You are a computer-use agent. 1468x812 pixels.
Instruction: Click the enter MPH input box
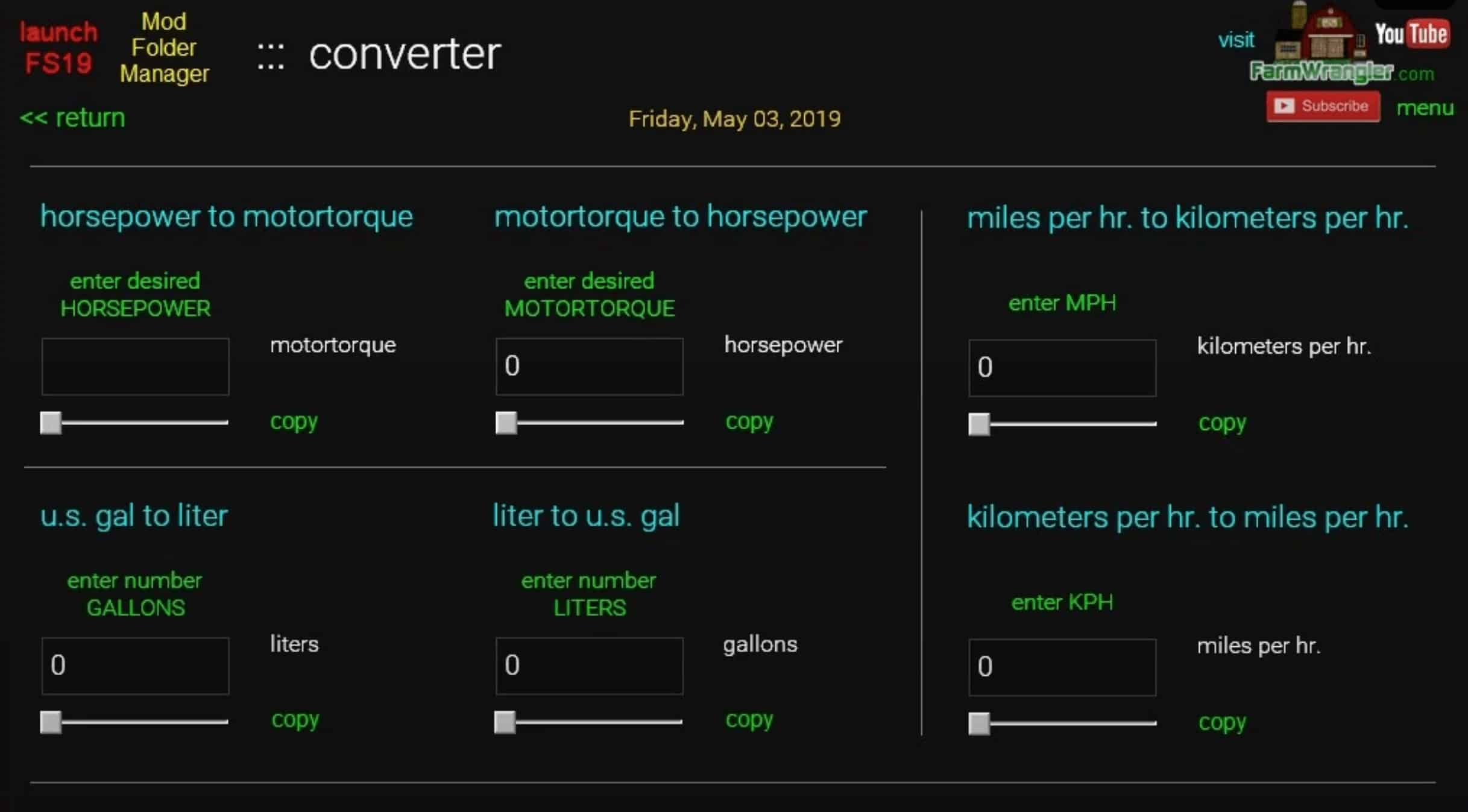(1062, 368)
